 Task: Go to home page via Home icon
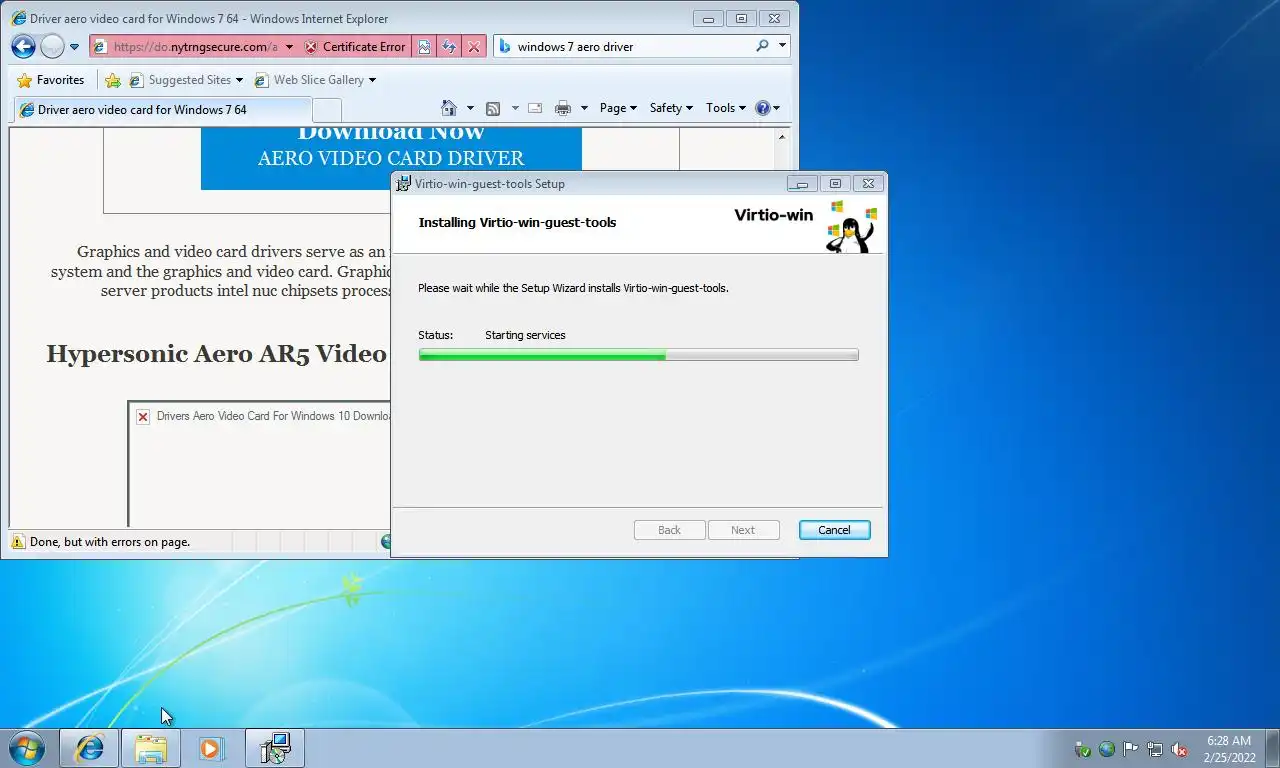pos(449,108)
